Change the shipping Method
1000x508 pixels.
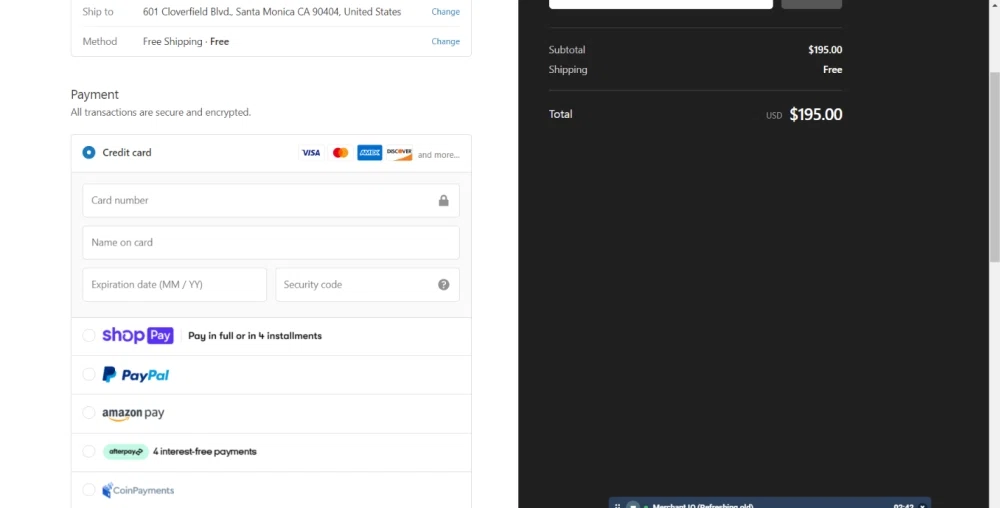pyautogui.click(x=445, y=42)
